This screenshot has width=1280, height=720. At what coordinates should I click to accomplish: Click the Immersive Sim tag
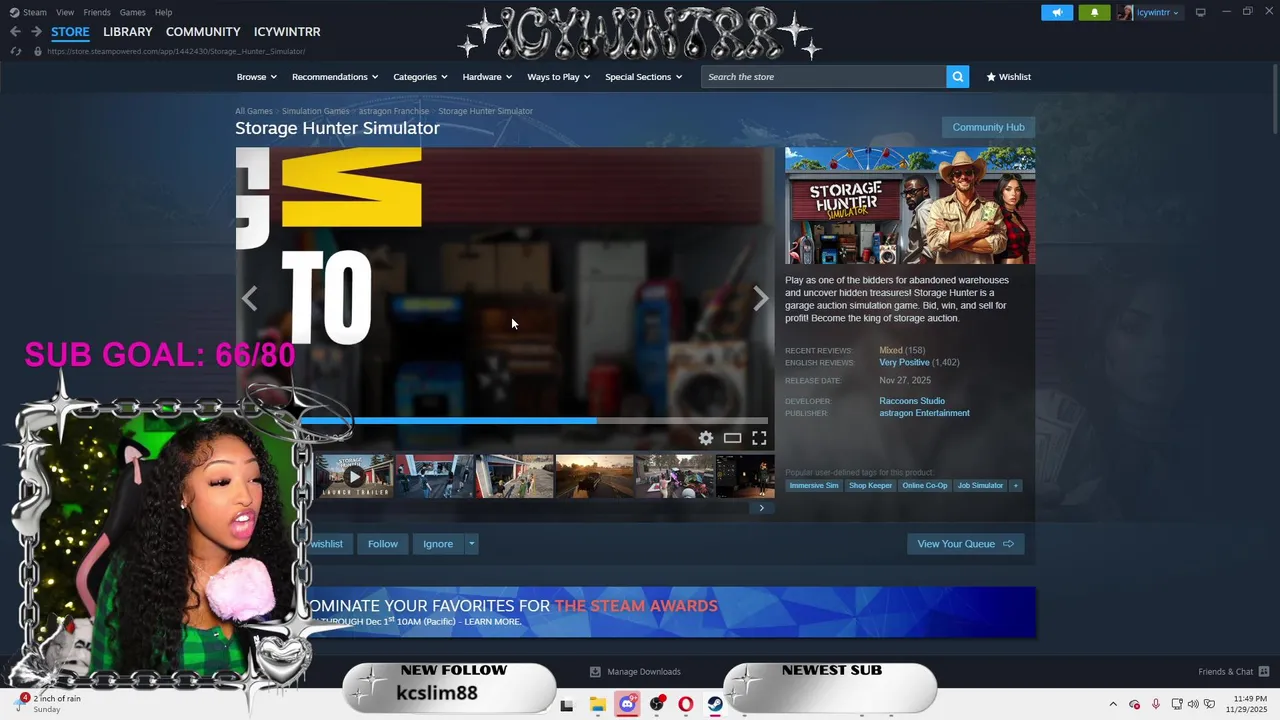tap(814, 486)
